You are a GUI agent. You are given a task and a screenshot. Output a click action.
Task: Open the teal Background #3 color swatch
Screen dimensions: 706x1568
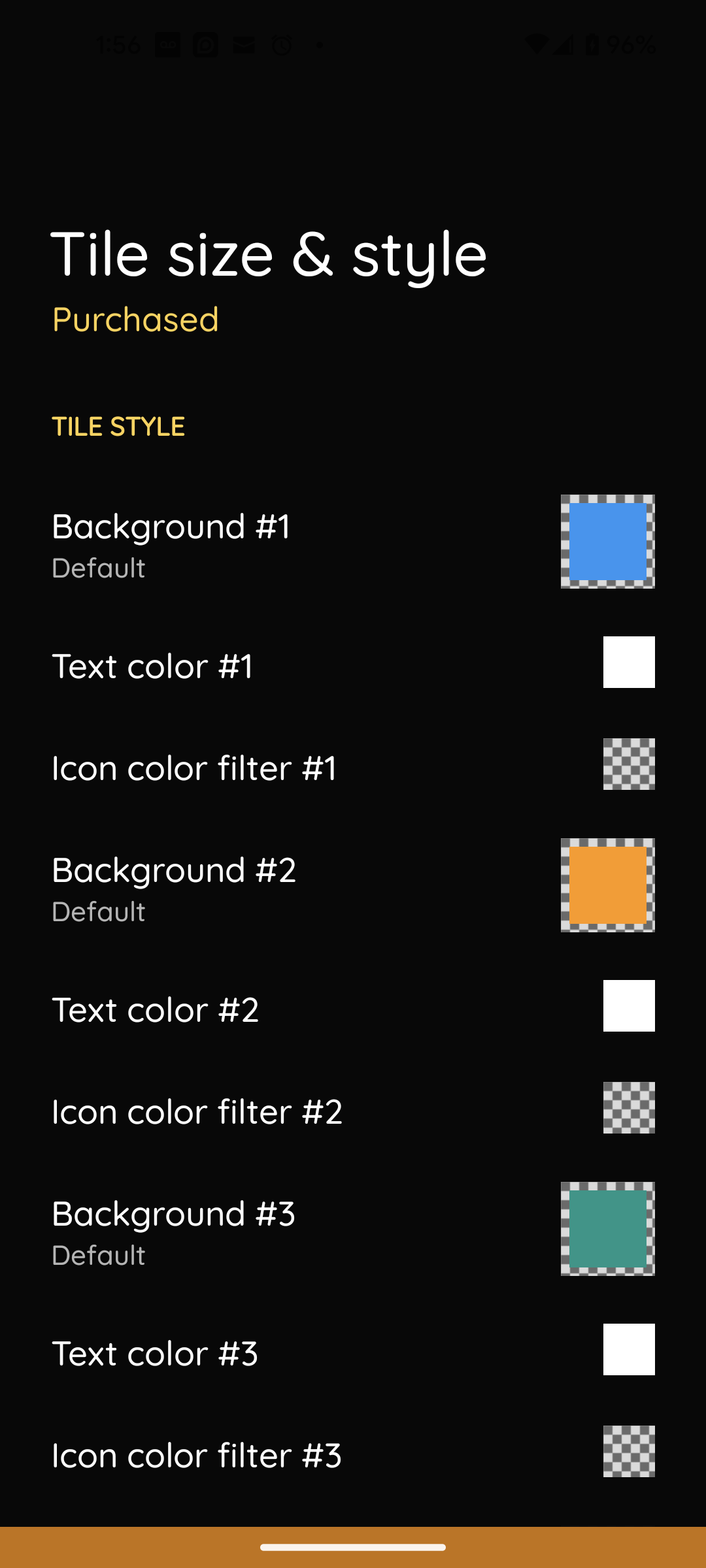click(x=607, y=1229)
